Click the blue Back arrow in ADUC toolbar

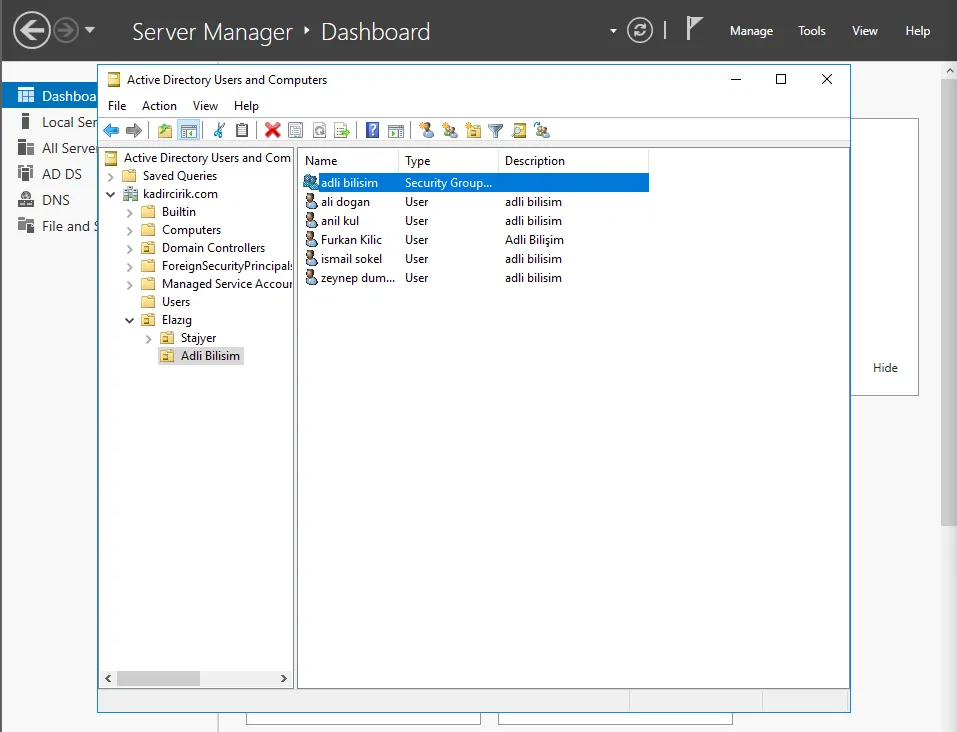[x=111, y=130]
